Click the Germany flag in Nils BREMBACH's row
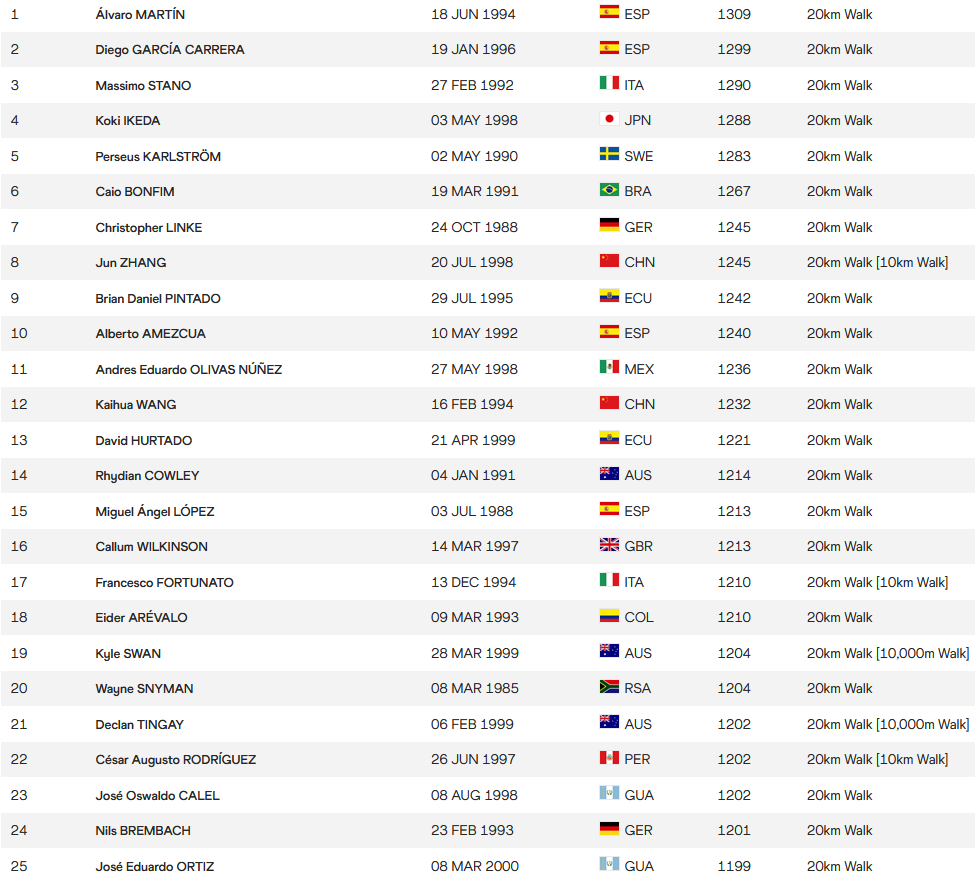The height and width of the screenshot is (883, 979). click(x=609, y=829)
